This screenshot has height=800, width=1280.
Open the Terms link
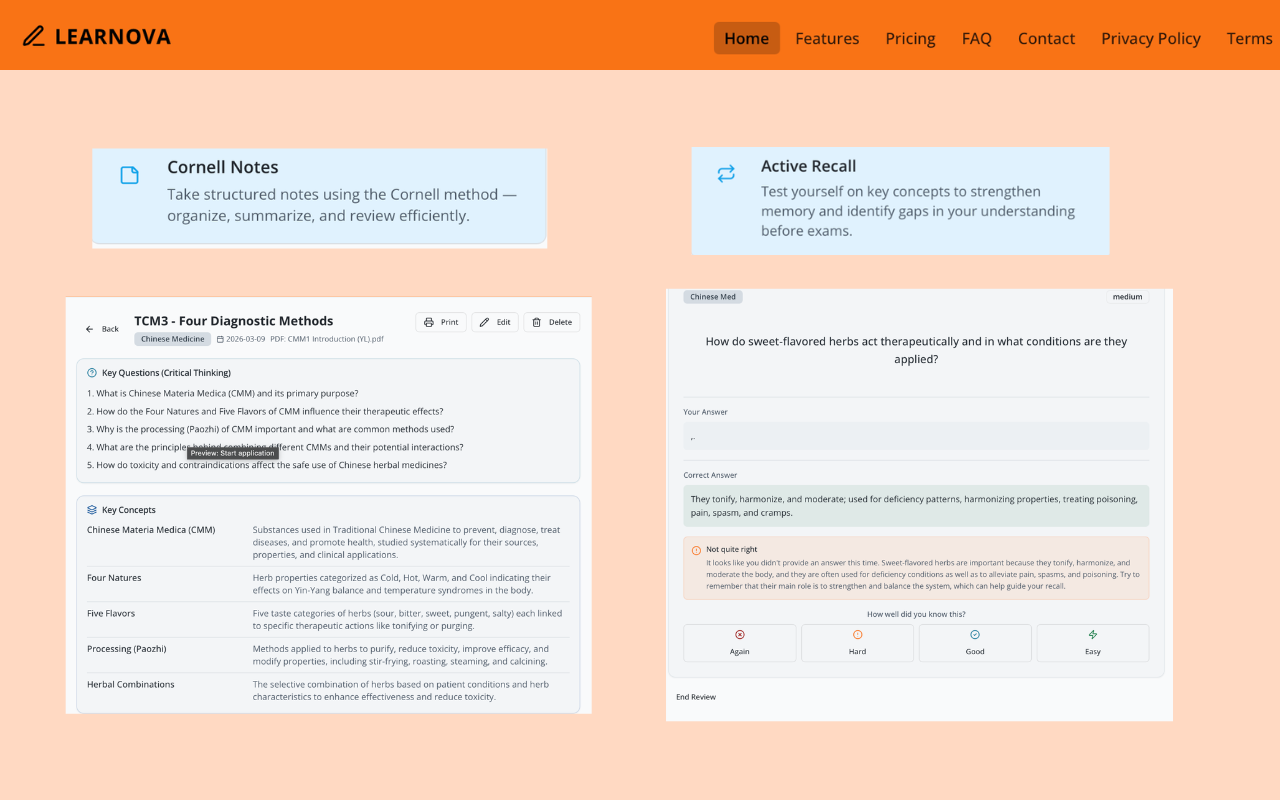click(1250, 38)
